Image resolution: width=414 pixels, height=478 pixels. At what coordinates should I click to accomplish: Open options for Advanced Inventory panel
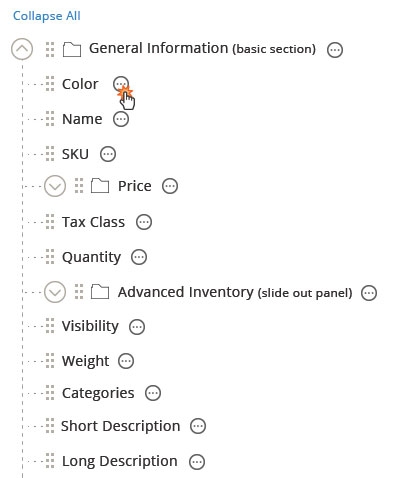(x=369, y=293)
